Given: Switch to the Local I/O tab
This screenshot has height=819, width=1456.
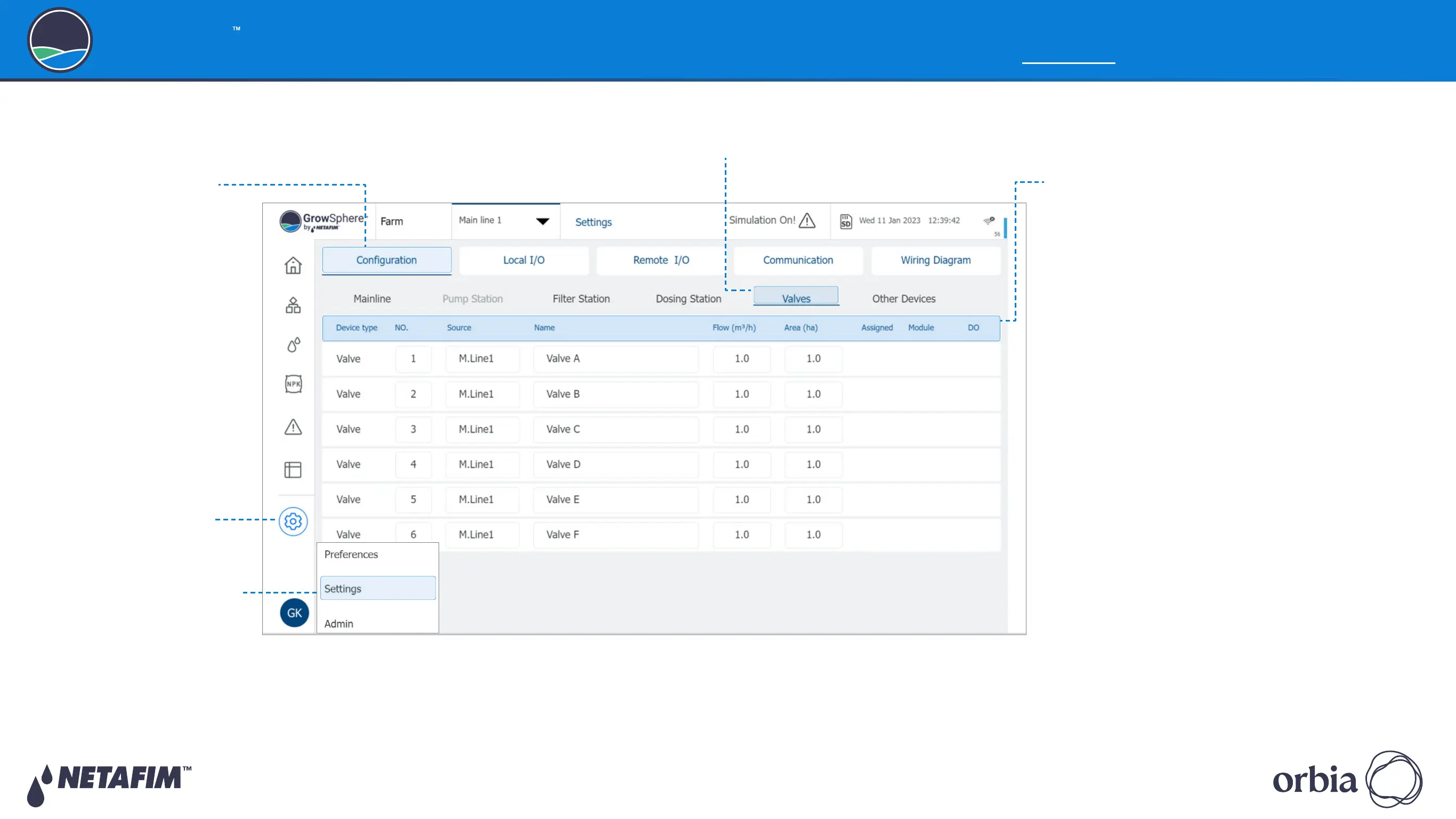Looking at the screenshot, I should coord(524,260).
